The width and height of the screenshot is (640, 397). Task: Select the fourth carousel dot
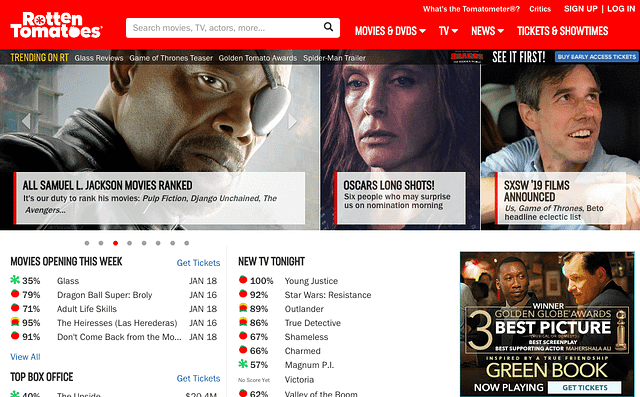(x=129, y=243)
